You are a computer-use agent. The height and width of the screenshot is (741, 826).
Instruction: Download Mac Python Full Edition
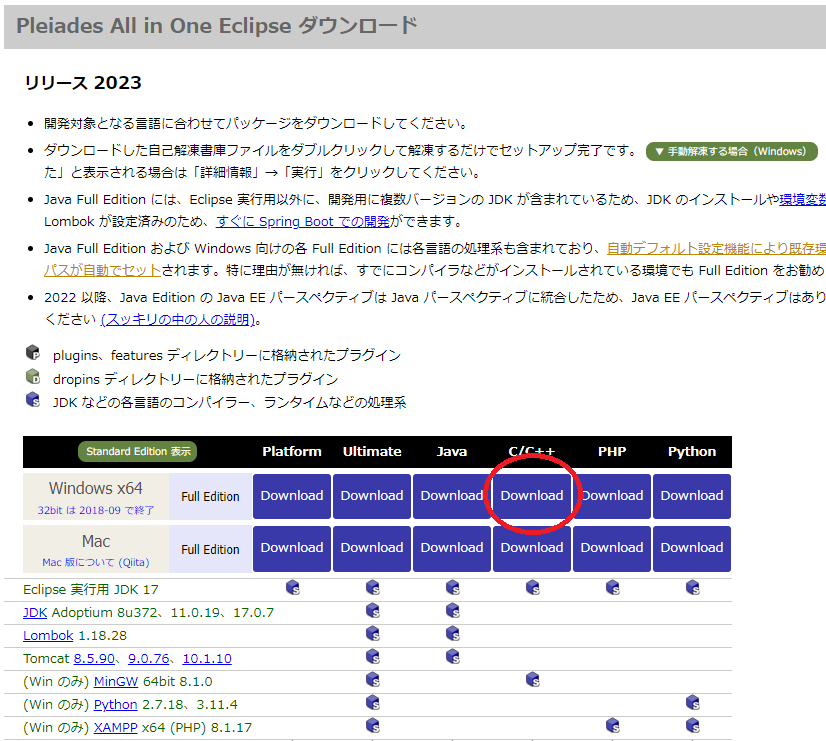(692, 548)
